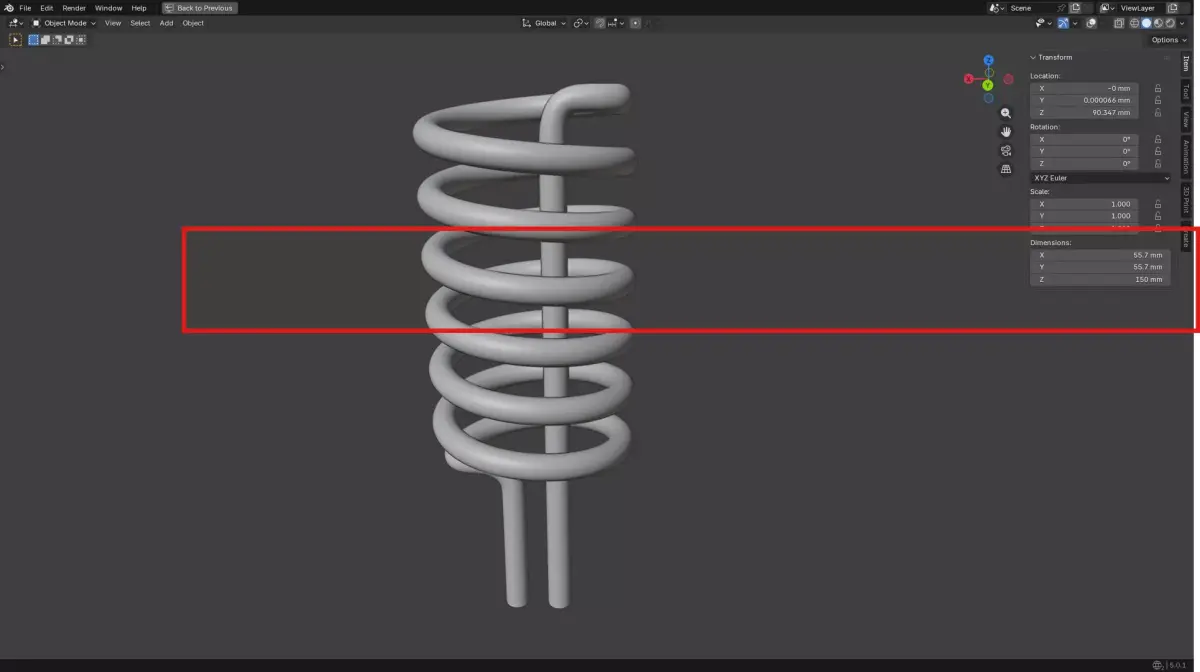
Task: Click the add view layer icon
Action: point(1173,8)
